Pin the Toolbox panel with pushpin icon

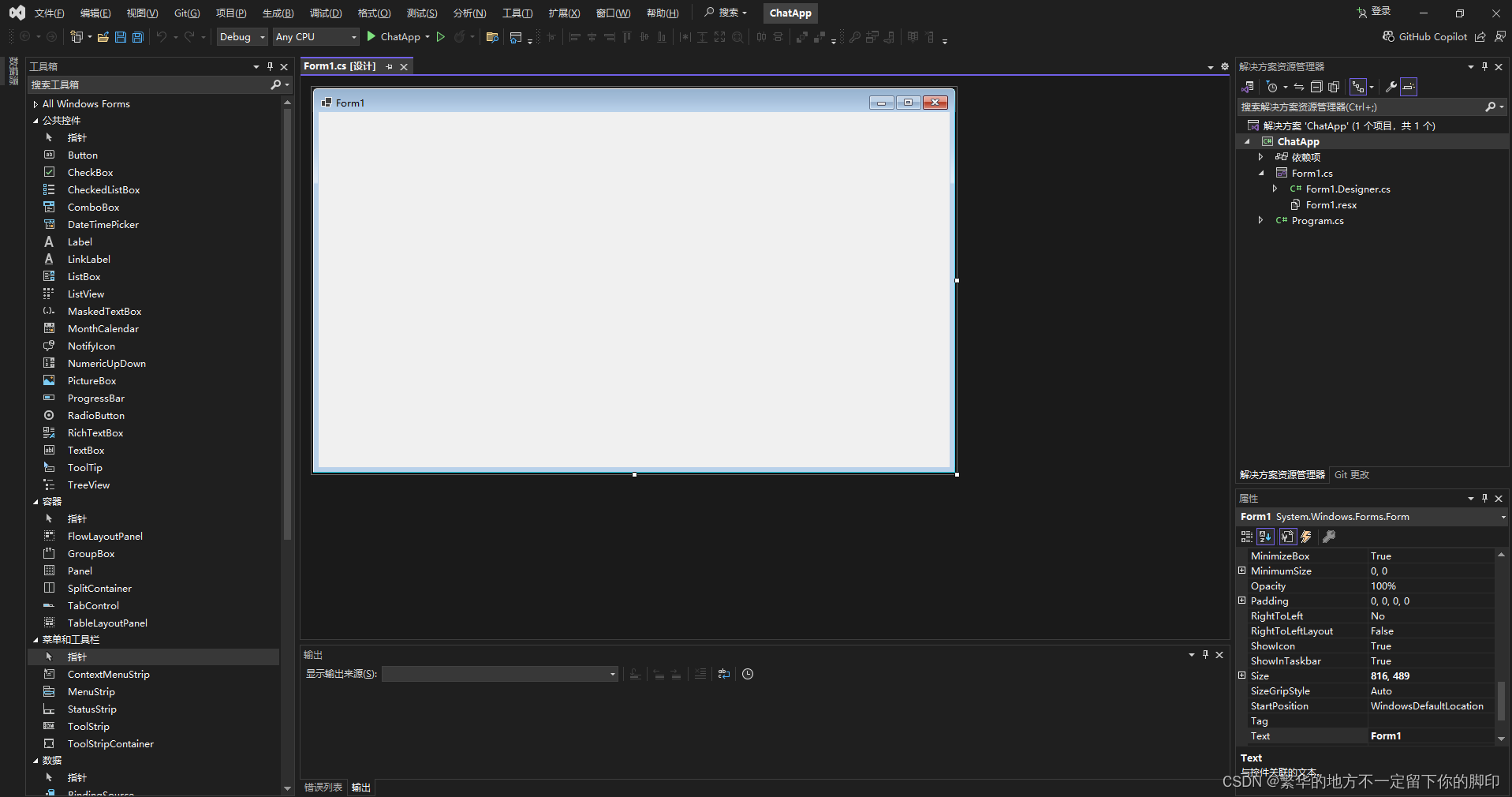pyautogui.click(x=271, y=66)
